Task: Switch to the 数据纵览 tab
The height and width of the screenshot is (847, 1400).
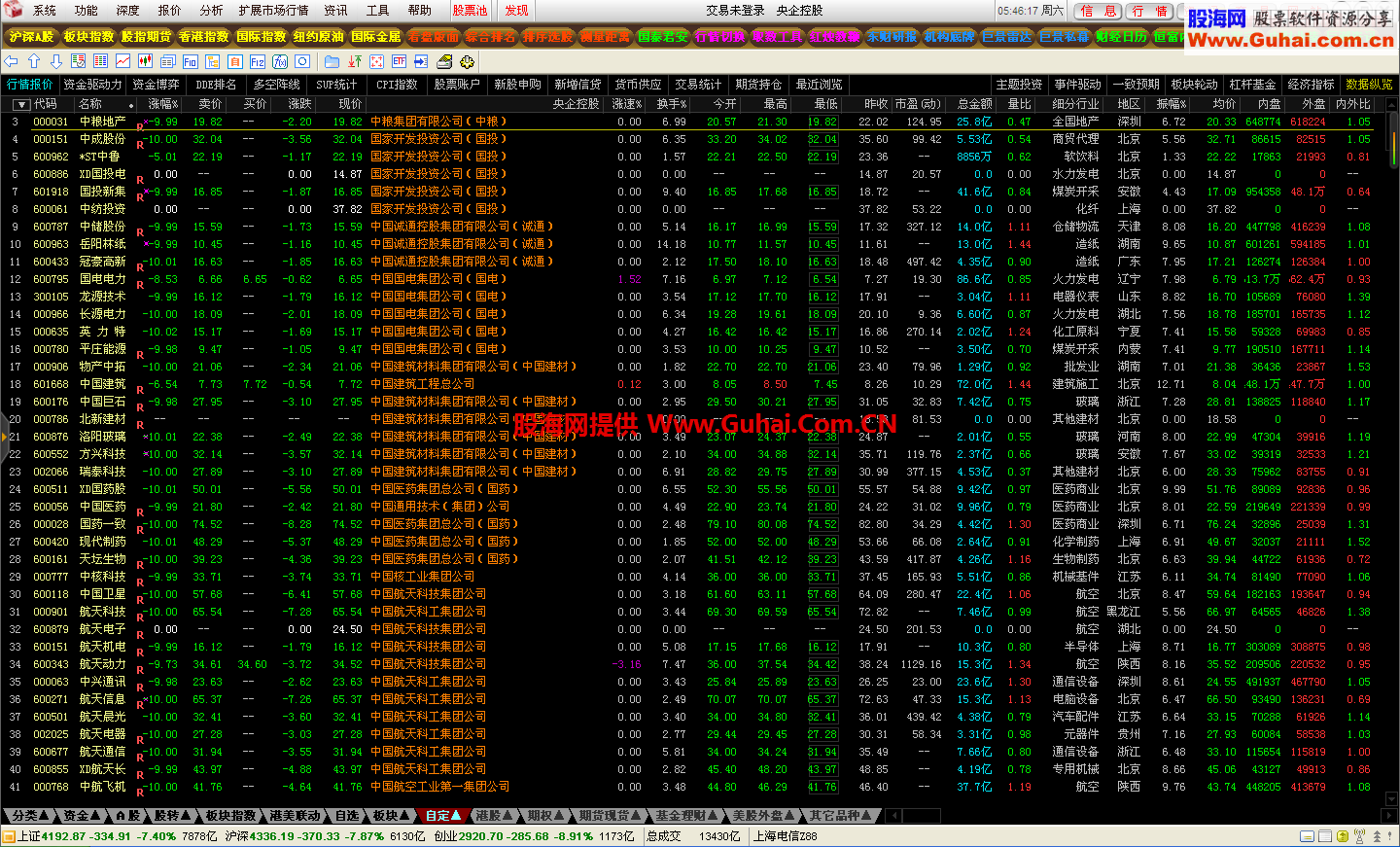Action: [x=1369, y=85]
